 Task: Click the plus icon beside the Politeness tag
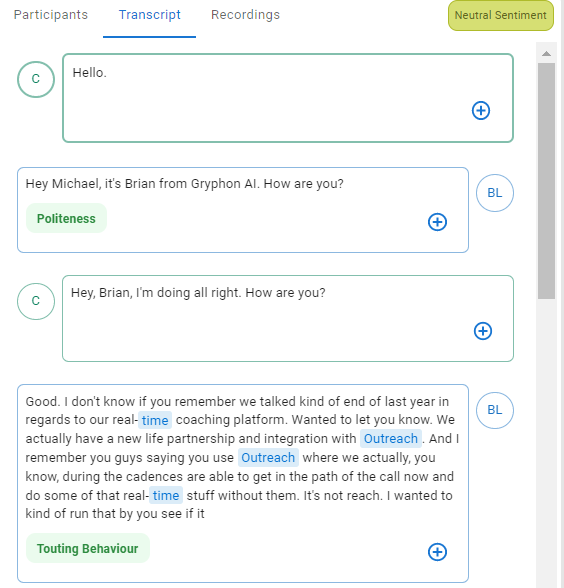click(437, 222)
